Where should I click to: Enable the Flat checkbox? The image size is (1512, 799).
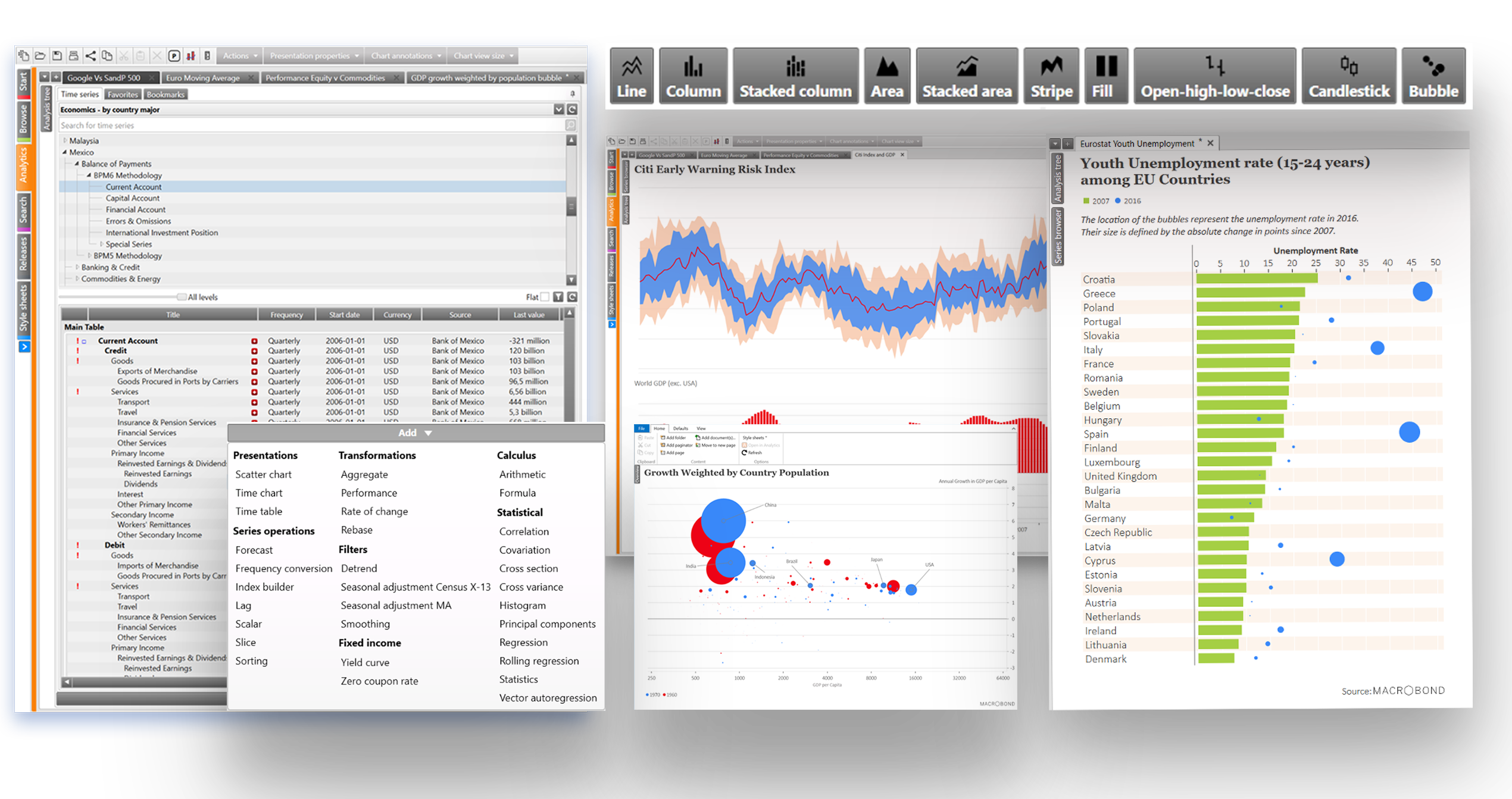[x=545, y=297]
